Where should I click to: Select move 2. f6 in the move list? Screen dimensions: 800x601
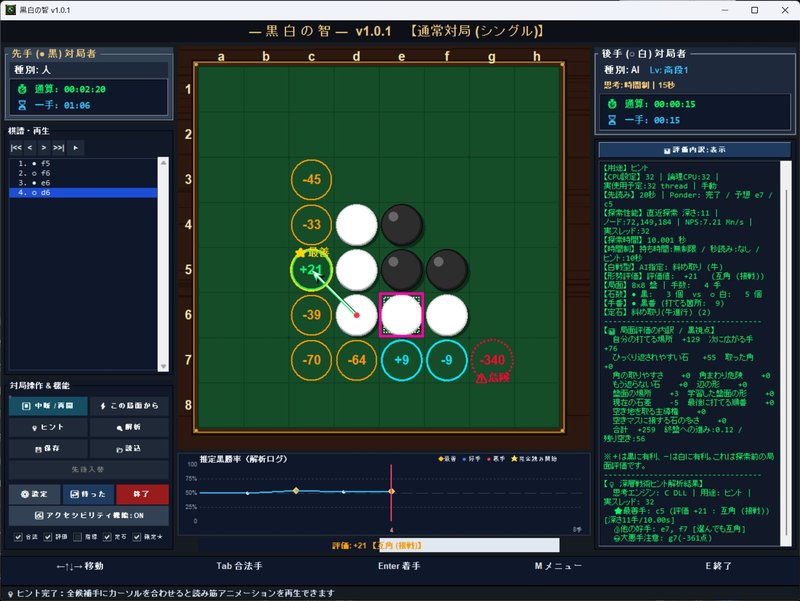[x=83, y=173]
